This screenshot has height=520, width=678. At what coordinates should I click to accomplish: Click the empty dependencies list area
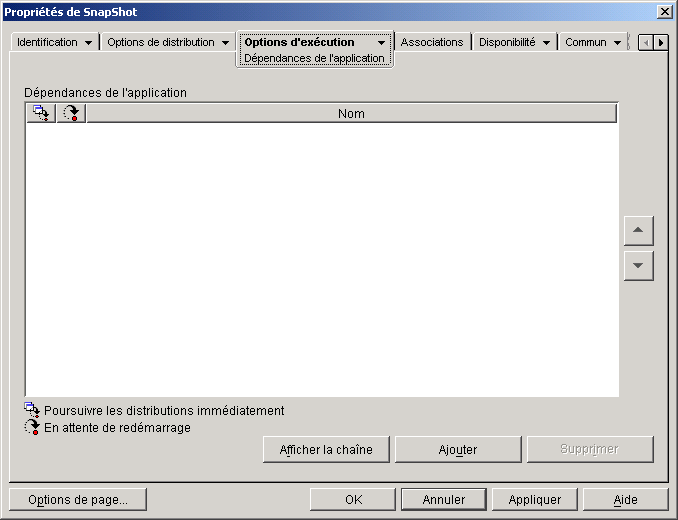(322, 259)
